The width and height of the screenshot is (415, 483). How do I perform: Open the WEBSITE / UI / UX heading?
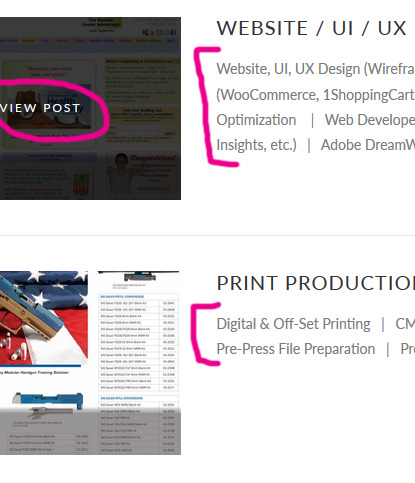tap(311, 28)
